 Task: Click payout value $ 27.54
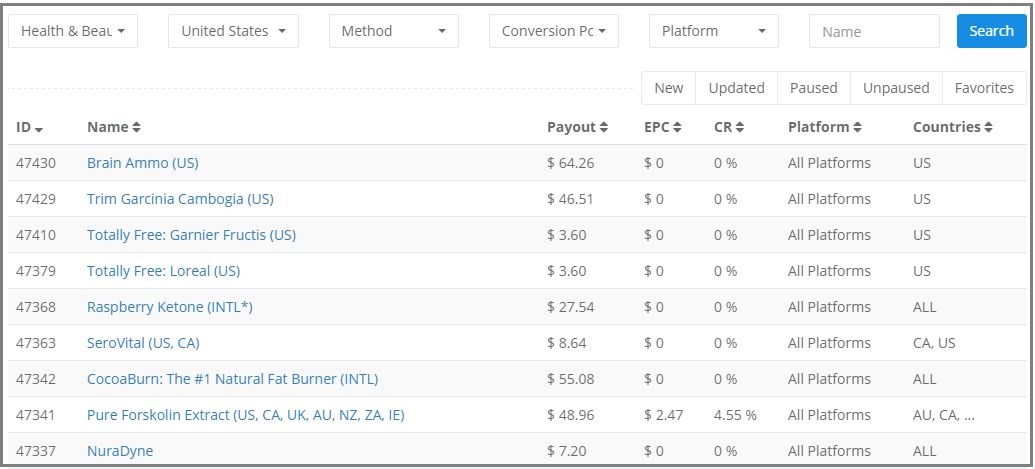[x=570, y=307]
